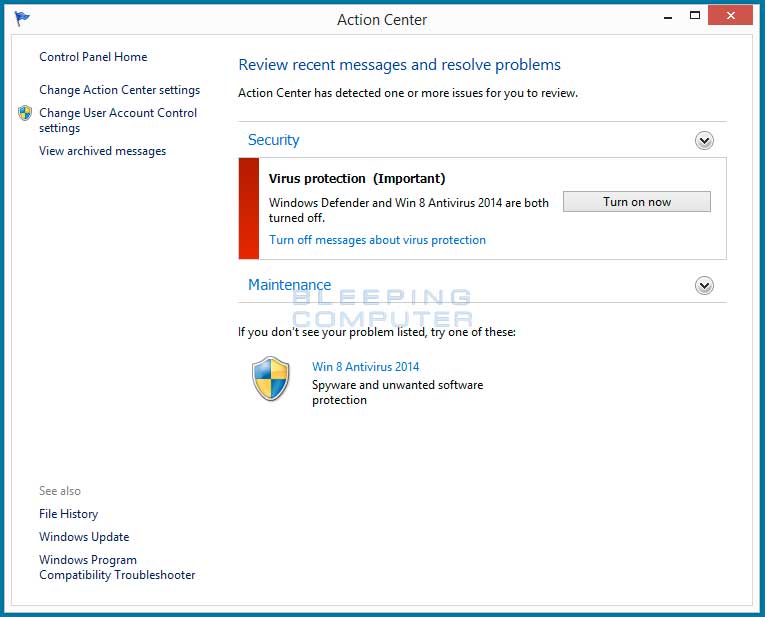Click the Win 8 Antivirus shield icon
The height and width of the screenshot is (617, 765).
pyautogui.click(x=270, y=379)
